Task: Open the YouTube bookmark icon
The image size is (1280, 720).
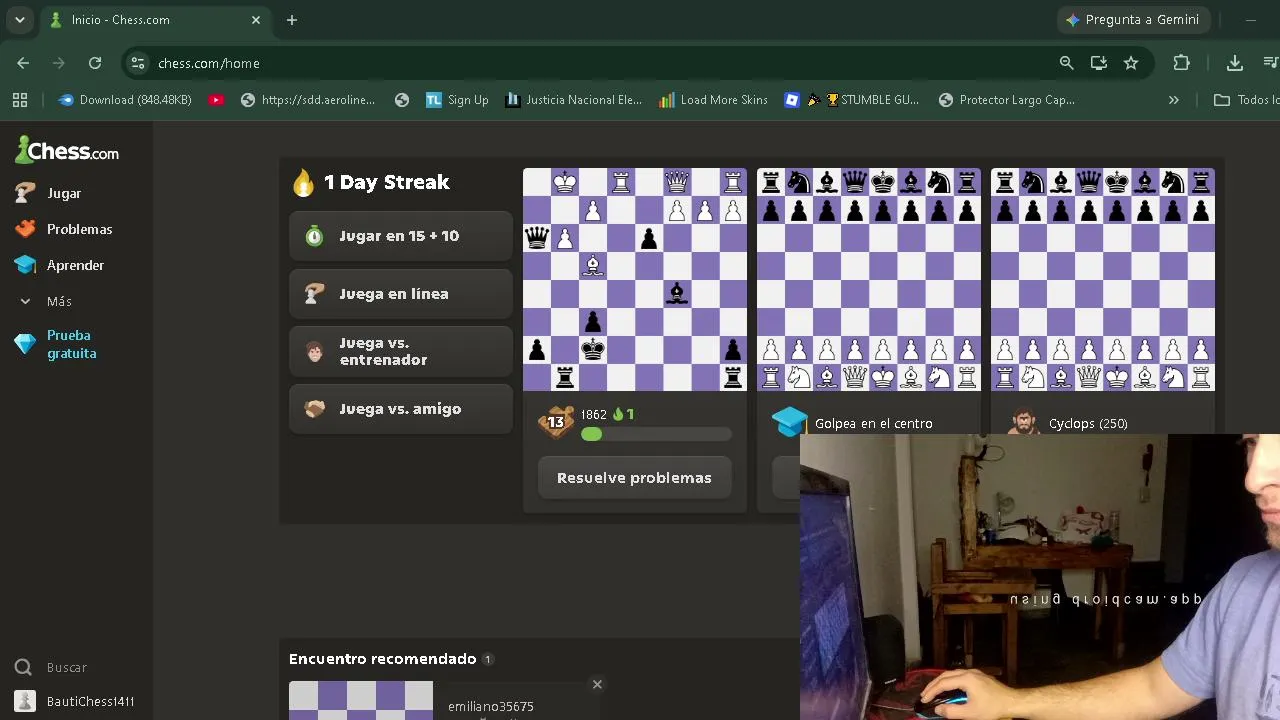Action: [x=216, y=100]
